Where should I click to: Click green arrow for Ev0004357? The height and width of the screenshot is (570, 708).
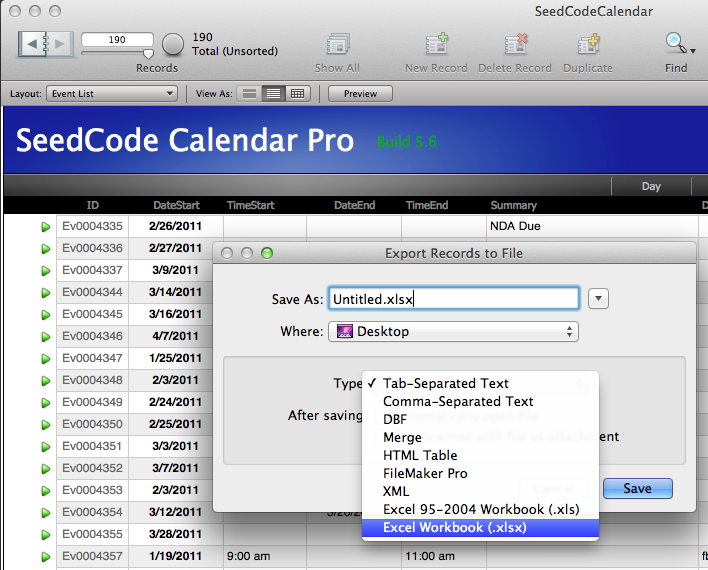(46, 557)
